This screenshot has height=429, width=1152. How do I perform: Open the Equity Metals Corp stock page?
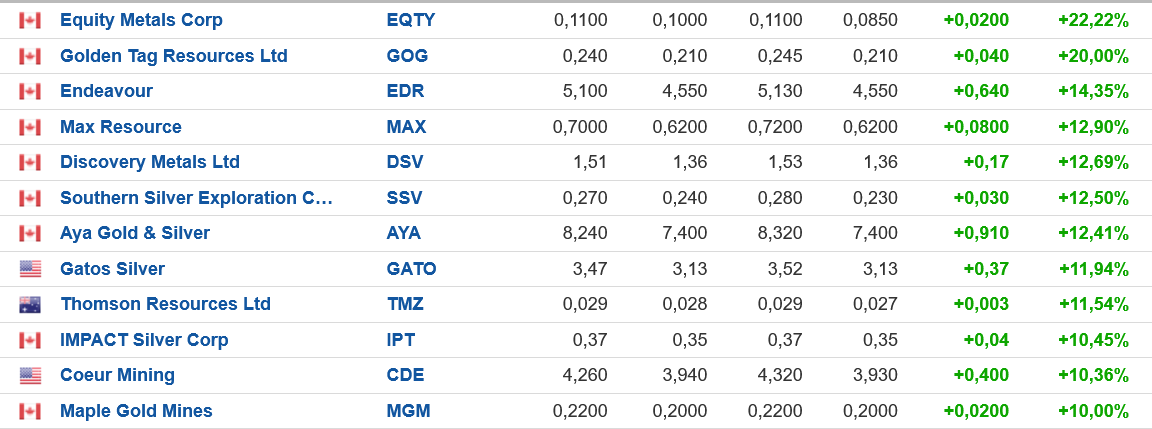pos(141,20)
